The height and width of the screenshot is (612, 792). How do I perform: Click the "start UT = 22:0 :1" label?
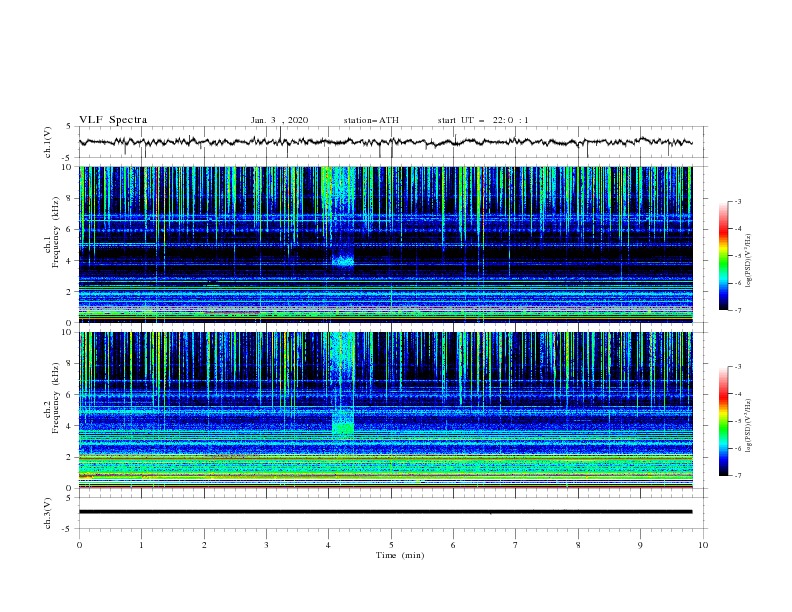pos(483,120)
